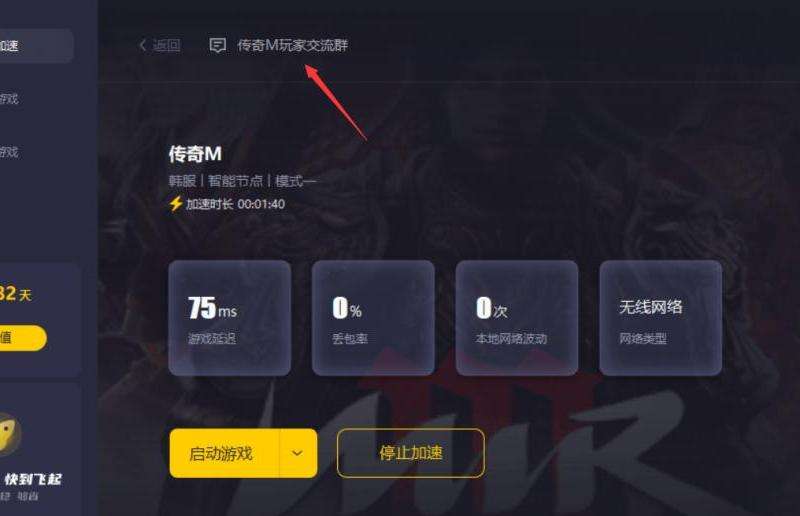Expand the dropdown arrow beside 启动游戏

point(298,453)
